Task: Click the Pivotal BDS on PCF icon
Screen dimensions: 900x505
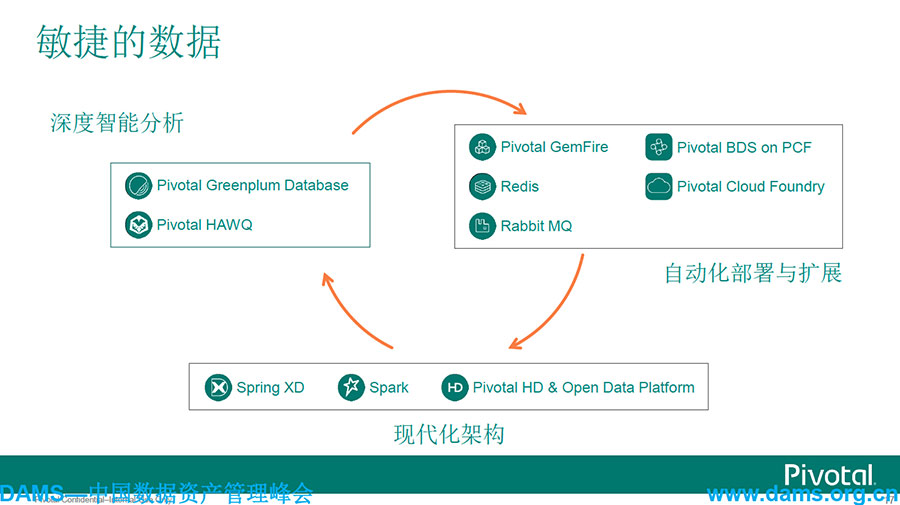Action: pos(658,147)
